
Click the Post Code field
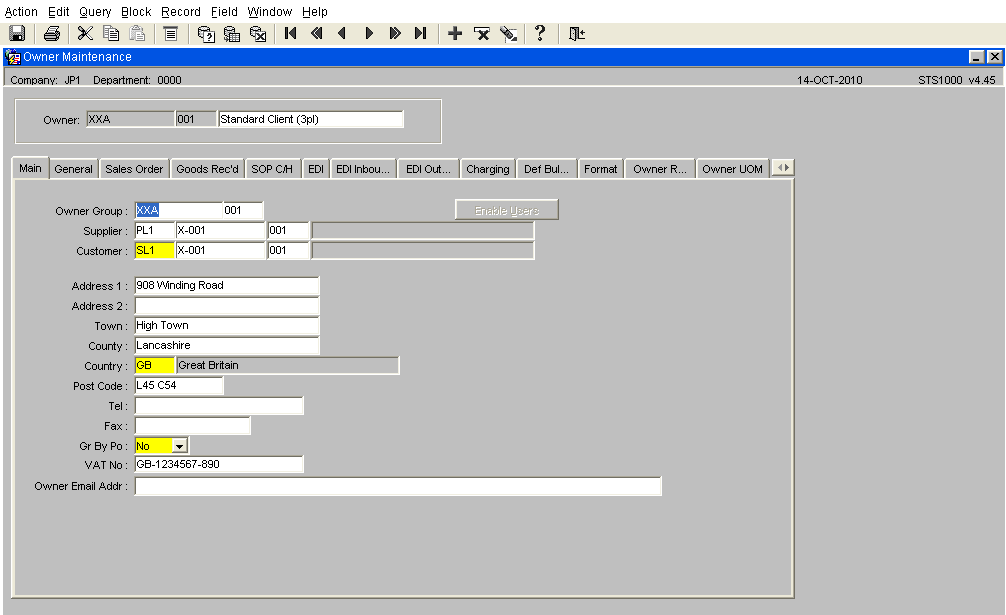pyautogui.click(x=179, y=385)
